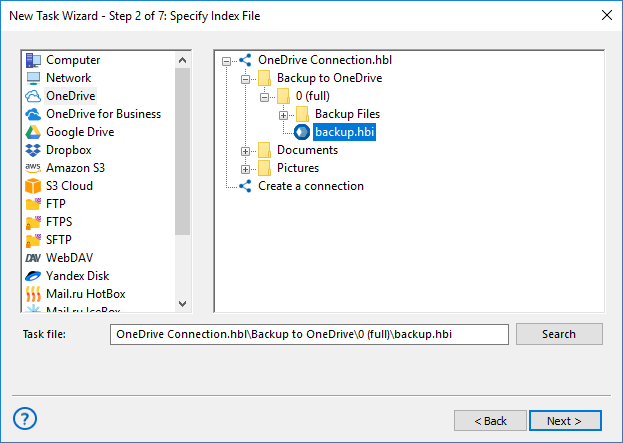623x443 pixels.
Task: Select the Amazon S3 label
Action: click(x=75, y=168)
